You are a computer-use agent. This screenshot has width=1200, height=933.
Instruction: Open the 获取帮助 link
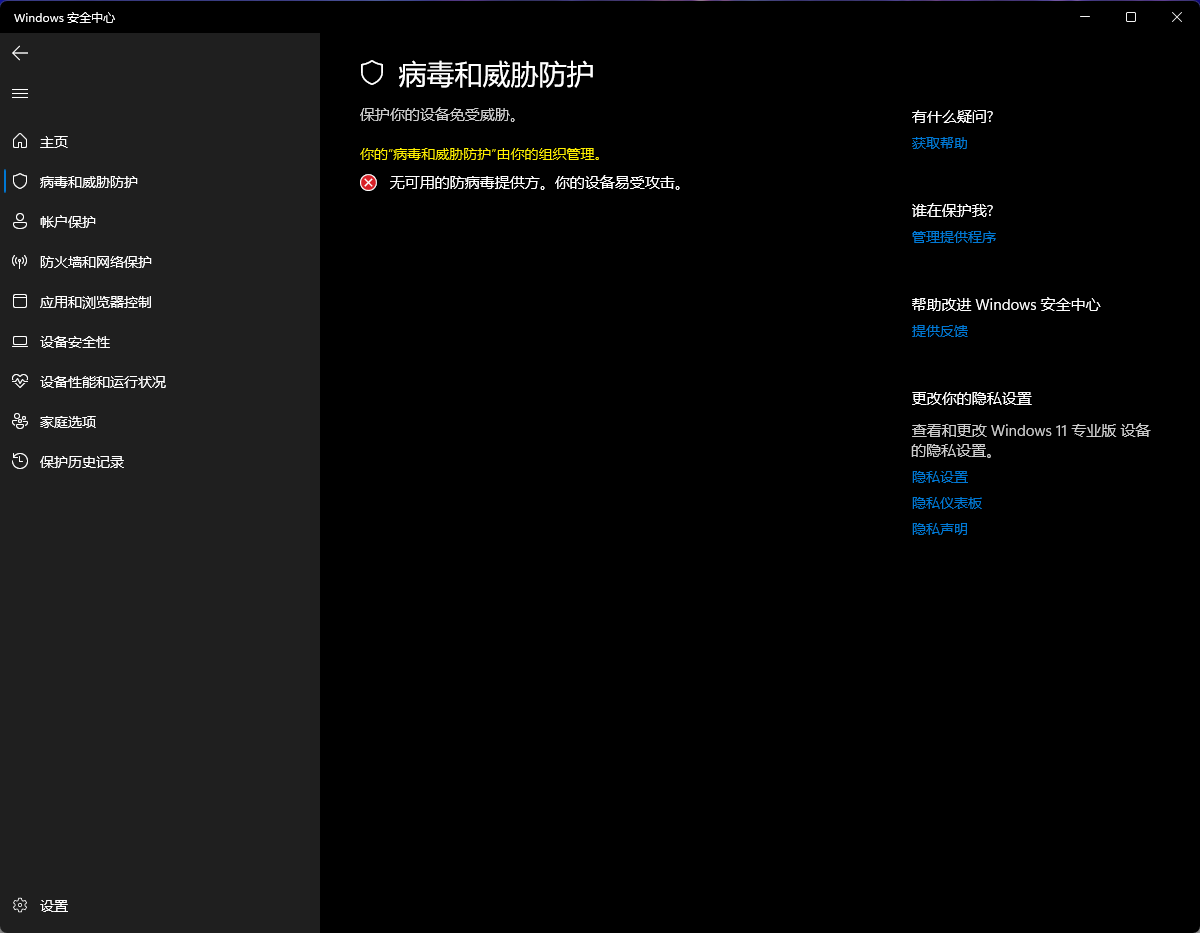[940, 143]
